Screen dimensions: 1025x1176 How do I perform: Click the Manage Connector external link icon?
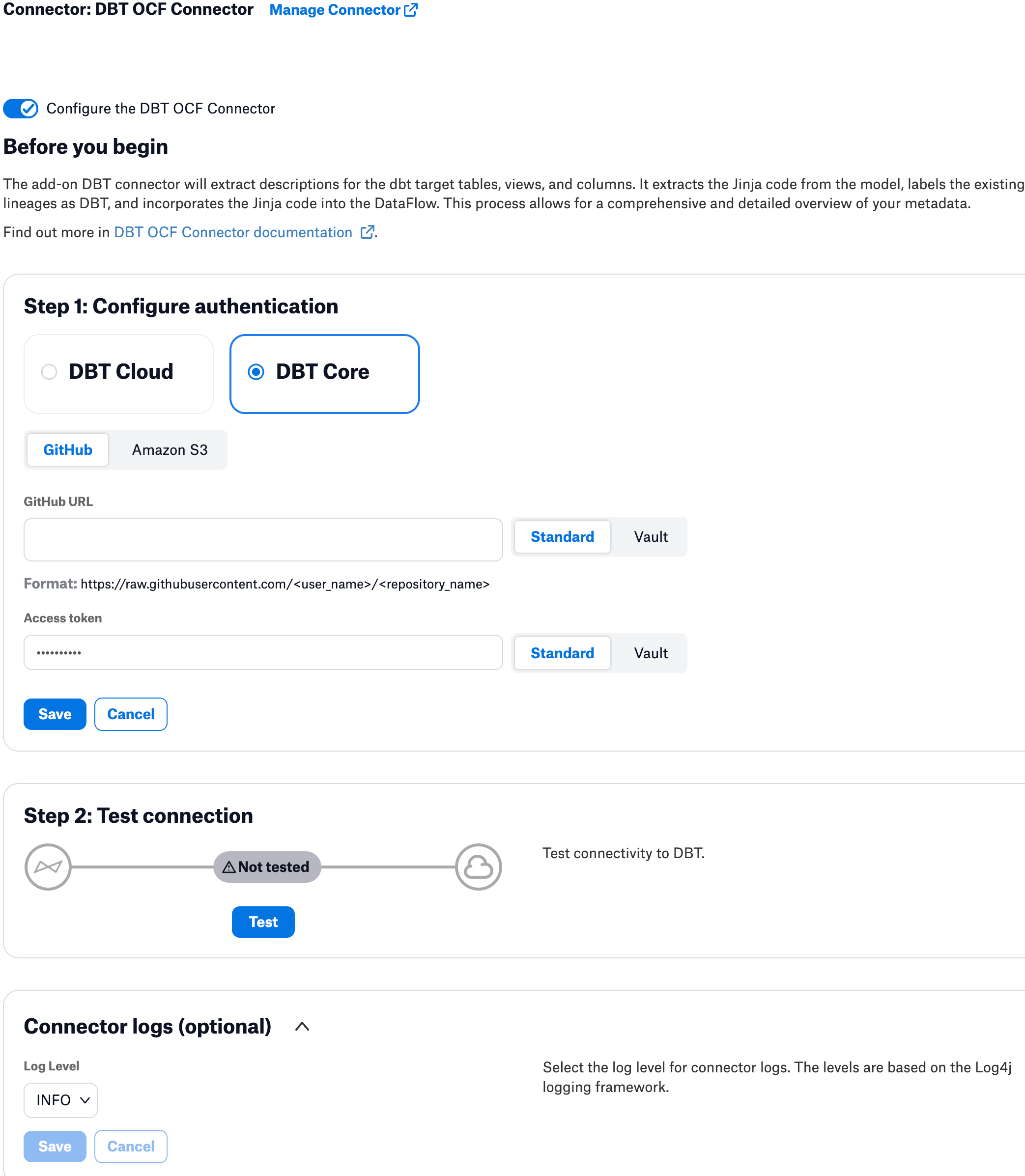[411, 10]
